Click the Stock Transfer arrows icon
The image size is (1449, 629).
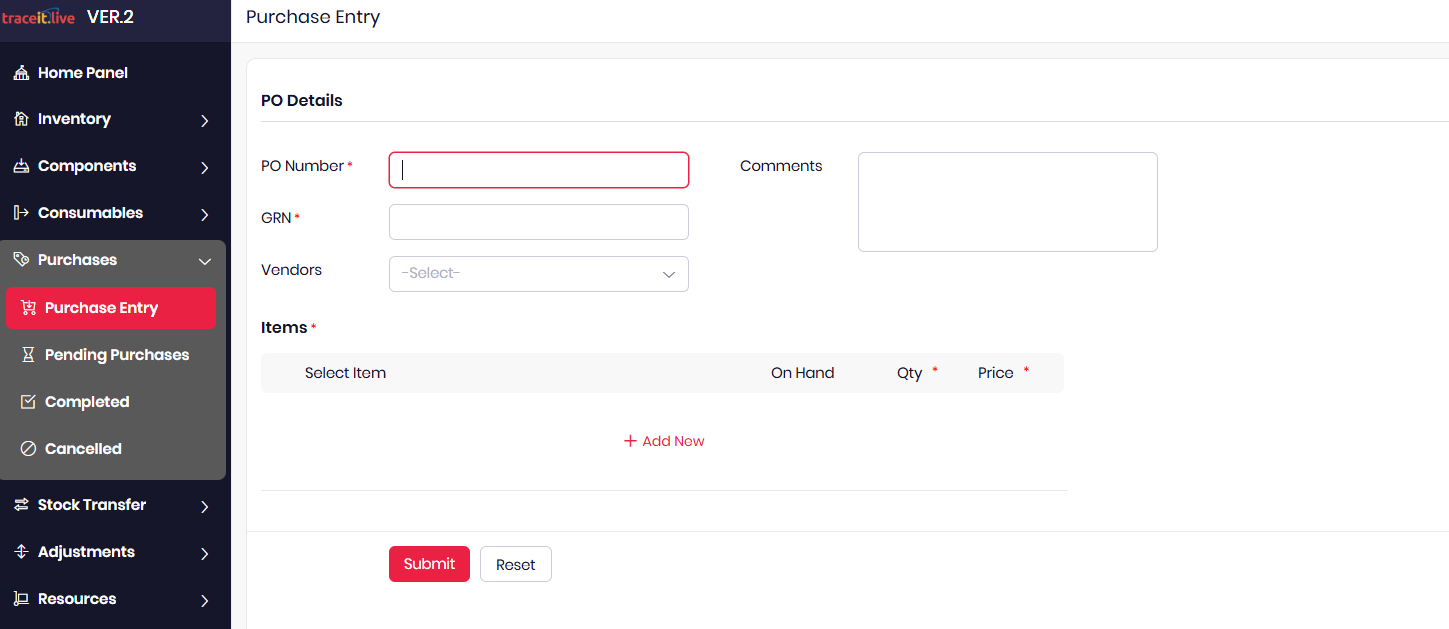point(21,505)
